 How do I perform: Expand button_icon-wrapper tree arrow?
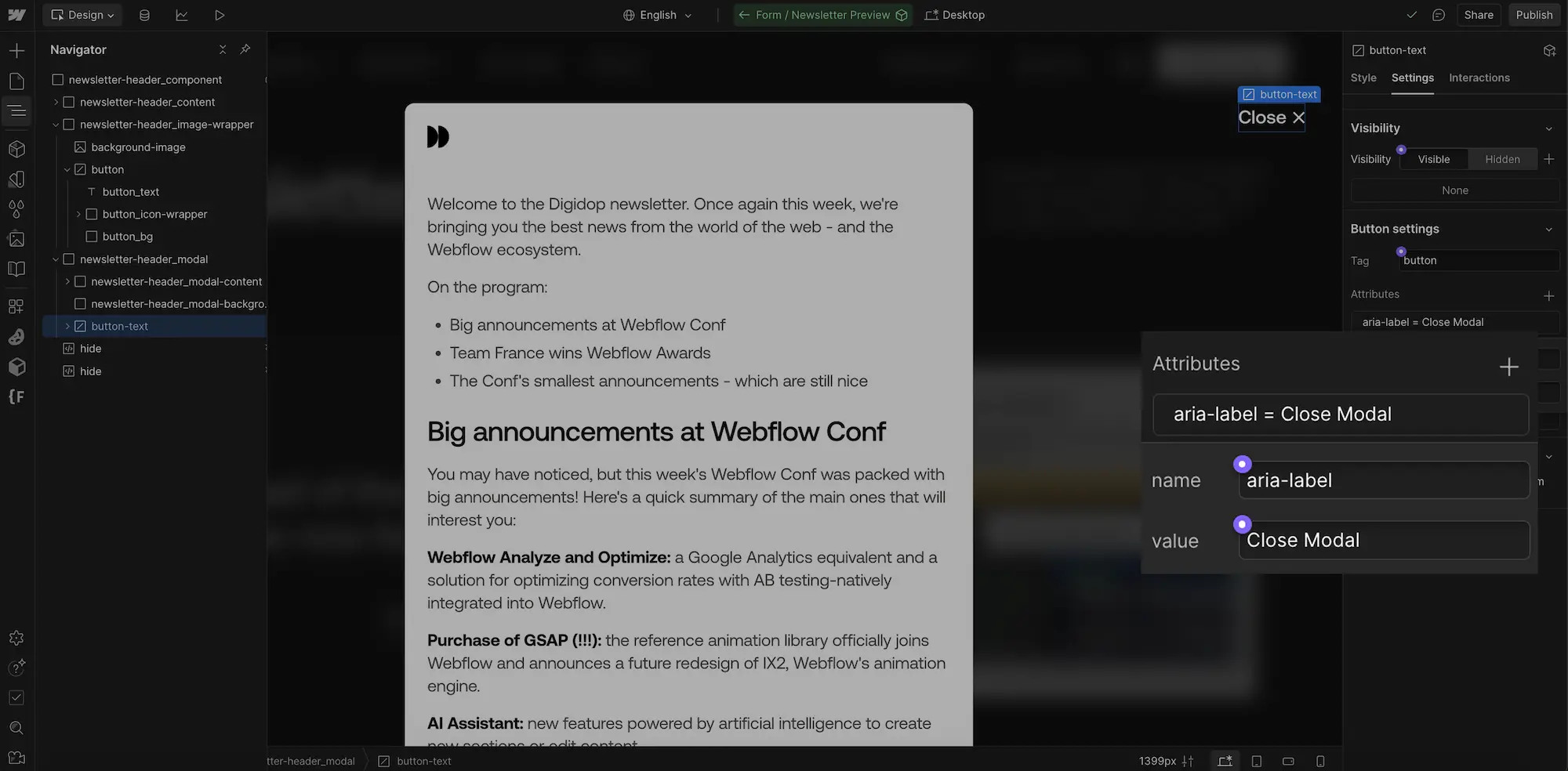(78, 214)
